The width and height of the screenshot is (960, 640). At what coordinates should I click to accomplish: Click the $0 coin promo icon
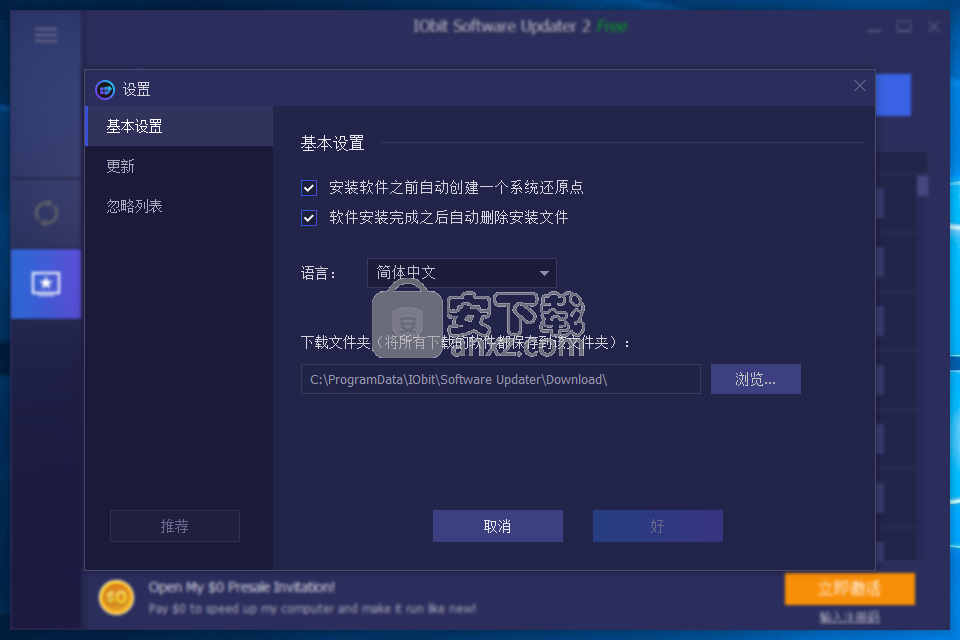coord(116,597)
